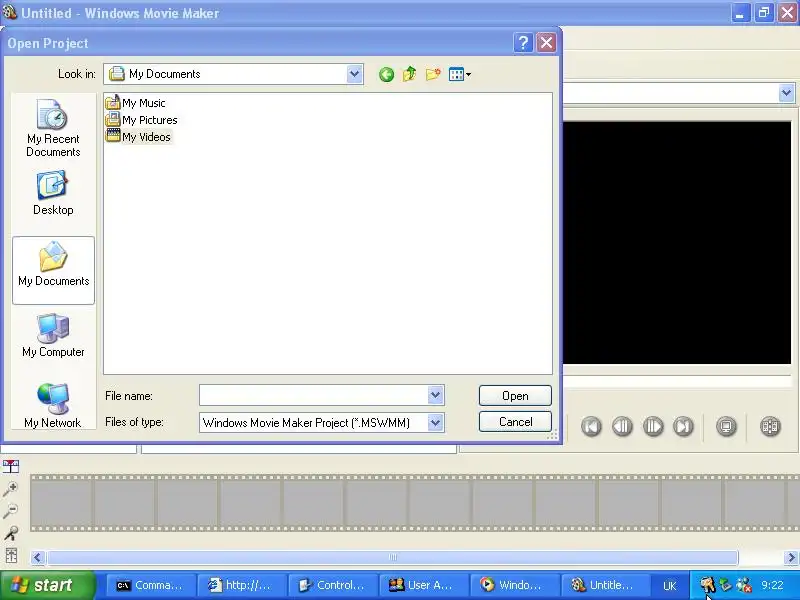Browse My Network places
This screenshot has width=800, height=600.
pyautogui.click(x=53, y=406)
